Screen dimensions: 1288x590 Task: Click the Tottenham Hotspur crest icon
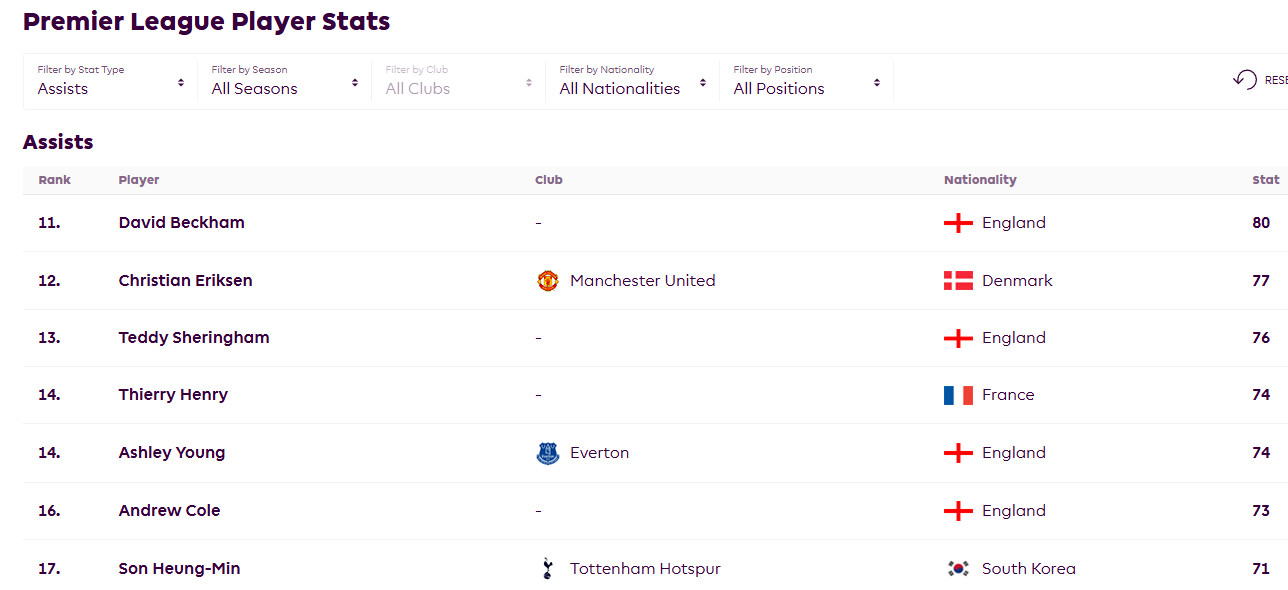547,569
